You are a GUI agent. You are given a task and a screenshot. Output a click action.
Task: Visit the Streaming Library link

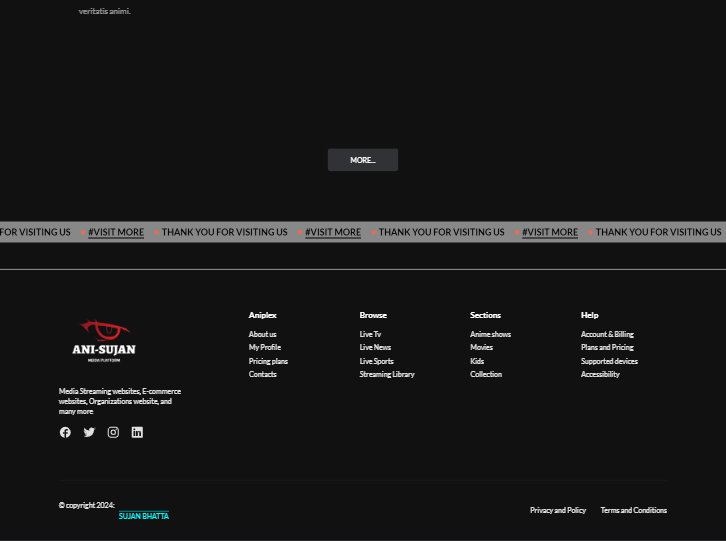click(386, 374)
